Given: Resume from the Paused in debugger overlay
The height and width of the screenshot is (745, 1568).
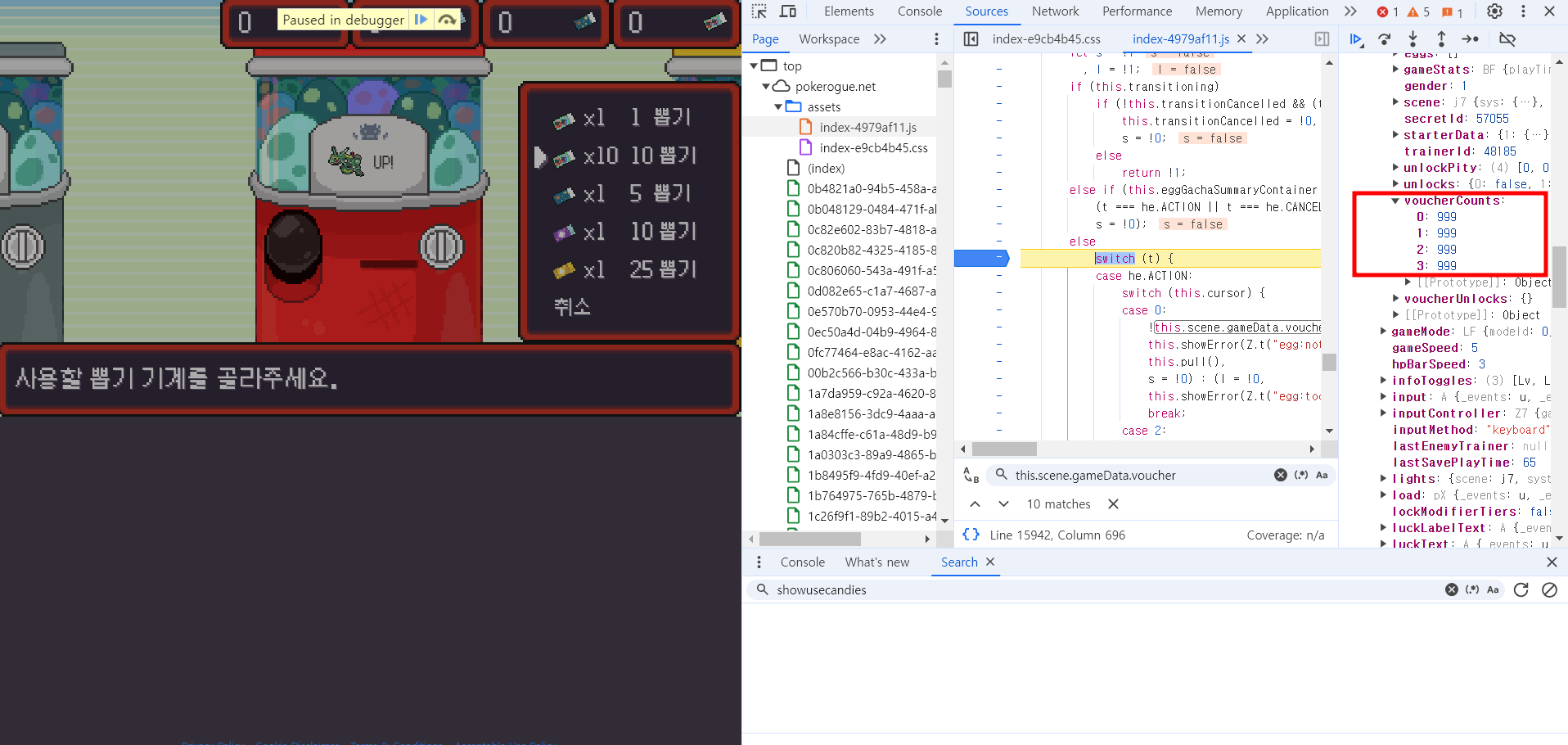Looking at the screenshot, I should pos(421,19).
